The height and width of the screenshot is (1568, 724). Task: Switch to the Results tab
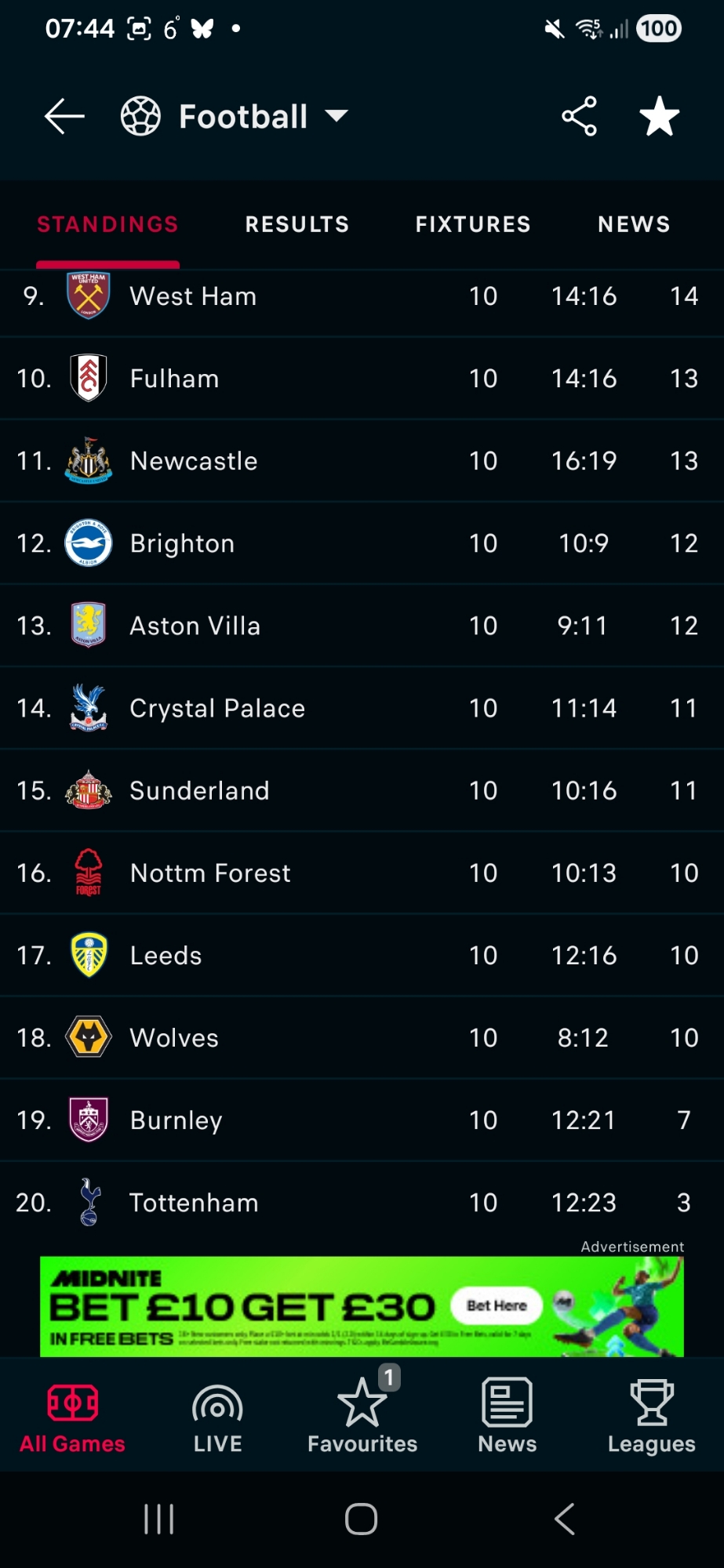297,224
